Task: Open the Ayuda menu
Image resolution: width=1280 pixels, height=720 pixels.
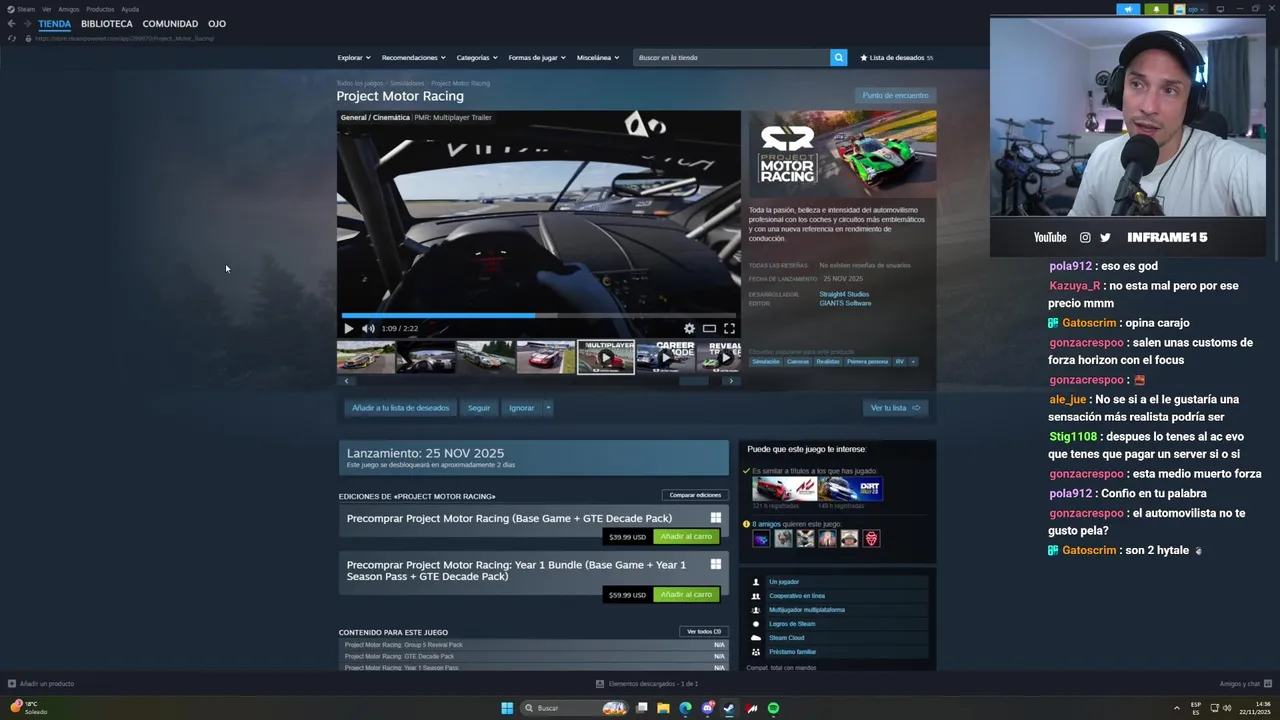Action: point(130,9)
